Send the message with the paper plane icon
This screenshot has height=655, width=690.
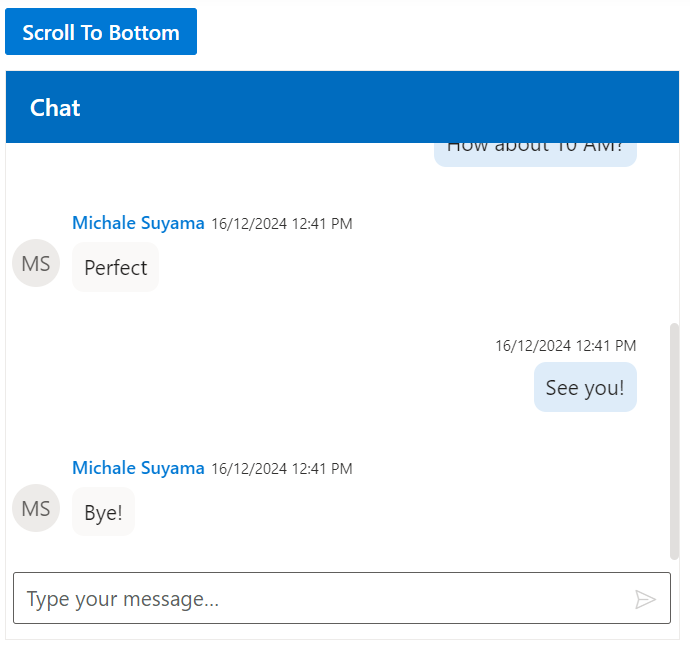645,599
